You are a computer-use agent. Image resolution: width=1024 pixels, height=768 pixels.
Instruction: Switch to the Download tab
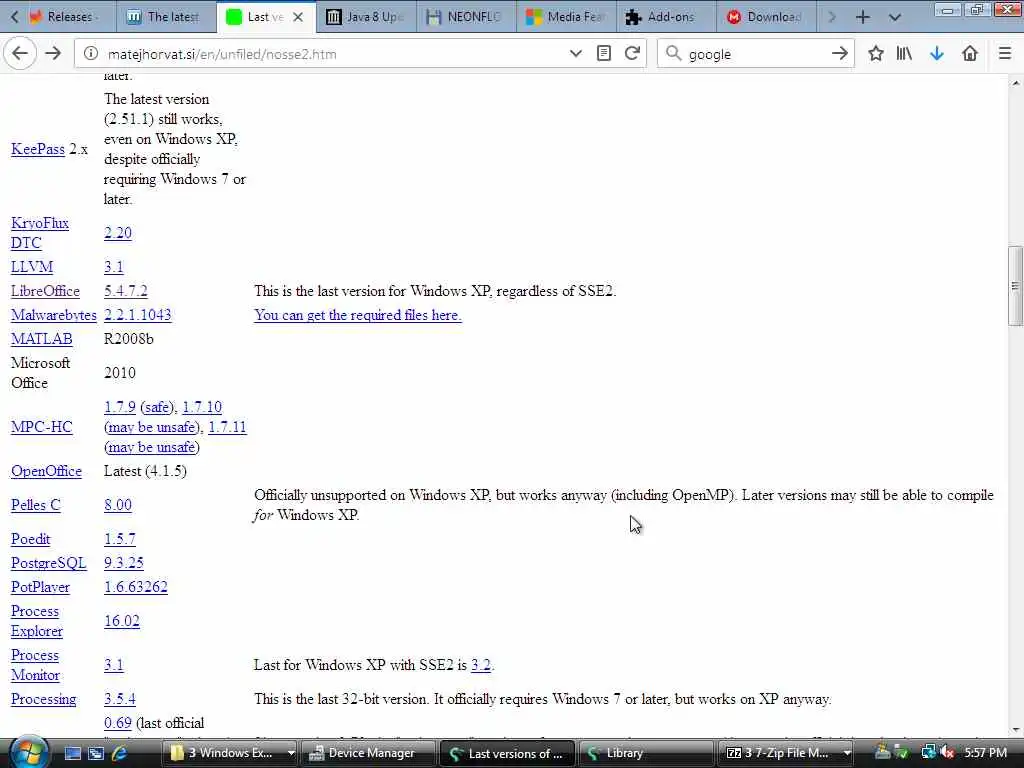coord(766,17)
